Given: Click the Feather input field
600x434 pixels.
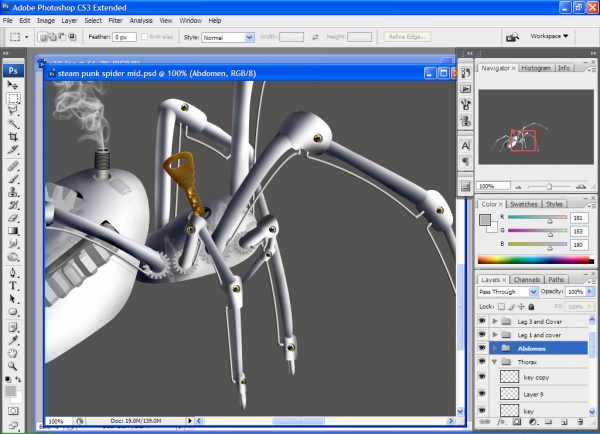Looking at the screenshot, I should (x=124, y=37).
